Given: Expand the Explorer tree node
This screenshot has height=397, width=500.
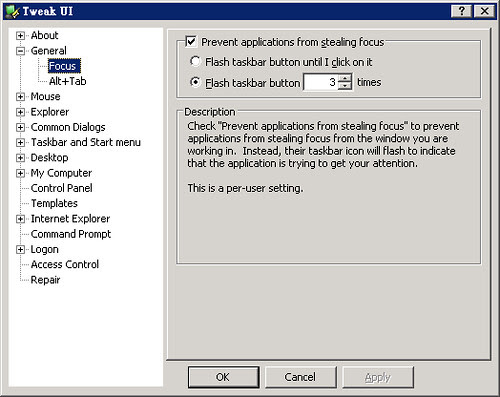Looking at the screenshot, I should [x=20, y=112].
